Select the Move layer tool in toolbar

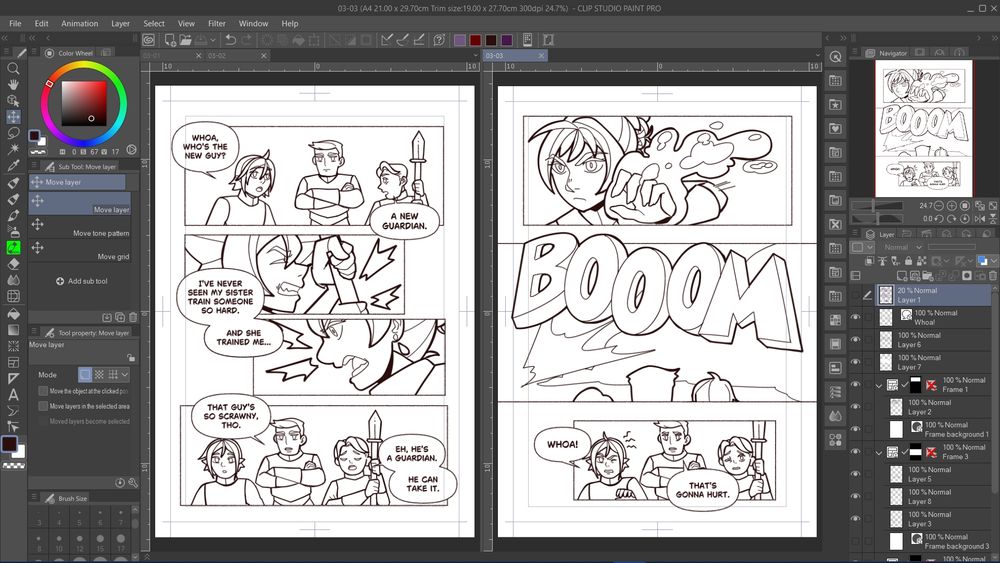point(13,117)
